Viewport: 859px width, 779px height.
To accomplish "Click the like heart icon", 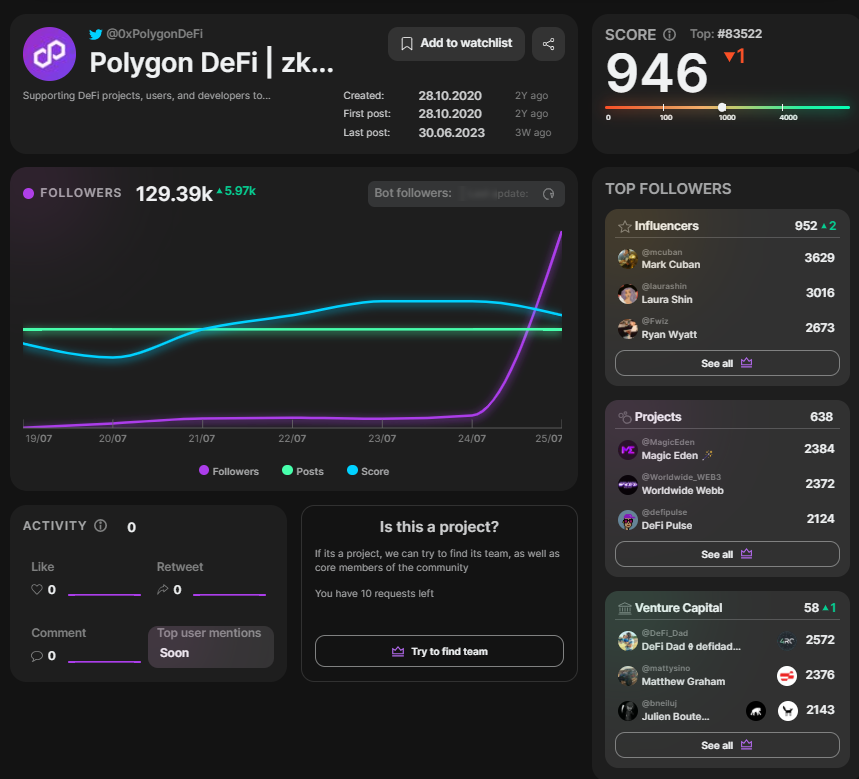I will tap(37, 589).
